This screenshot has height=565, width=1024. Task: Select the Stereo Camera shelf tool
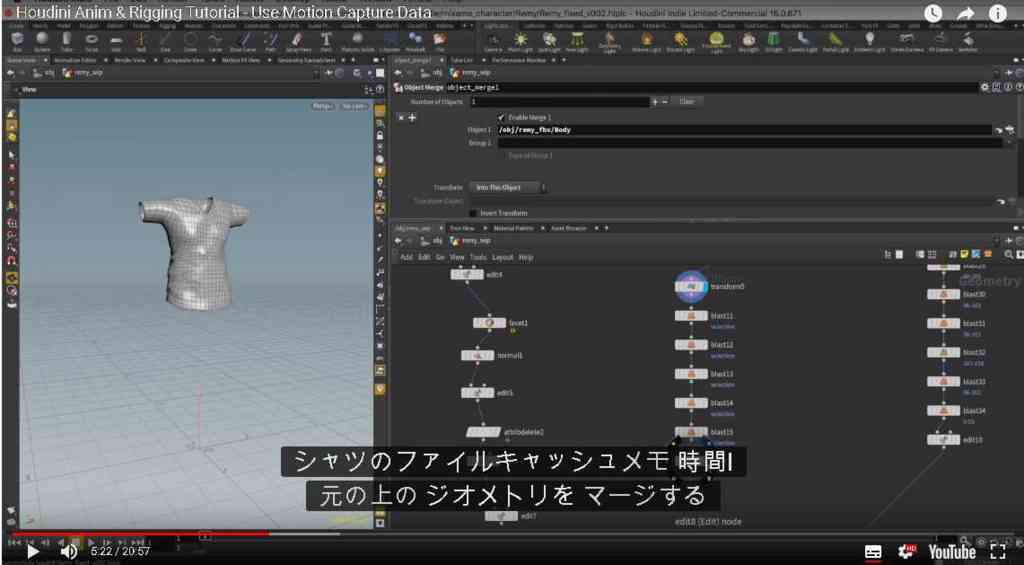click(906, 42)
